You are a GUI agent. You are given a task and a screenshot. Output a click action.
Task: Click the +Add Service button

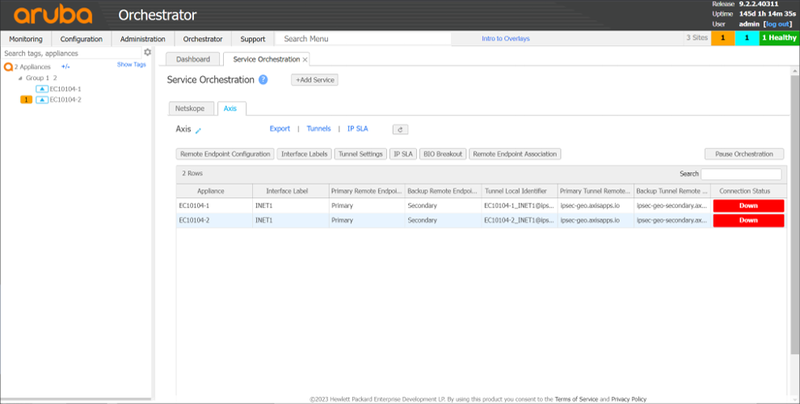pos(315,80)
